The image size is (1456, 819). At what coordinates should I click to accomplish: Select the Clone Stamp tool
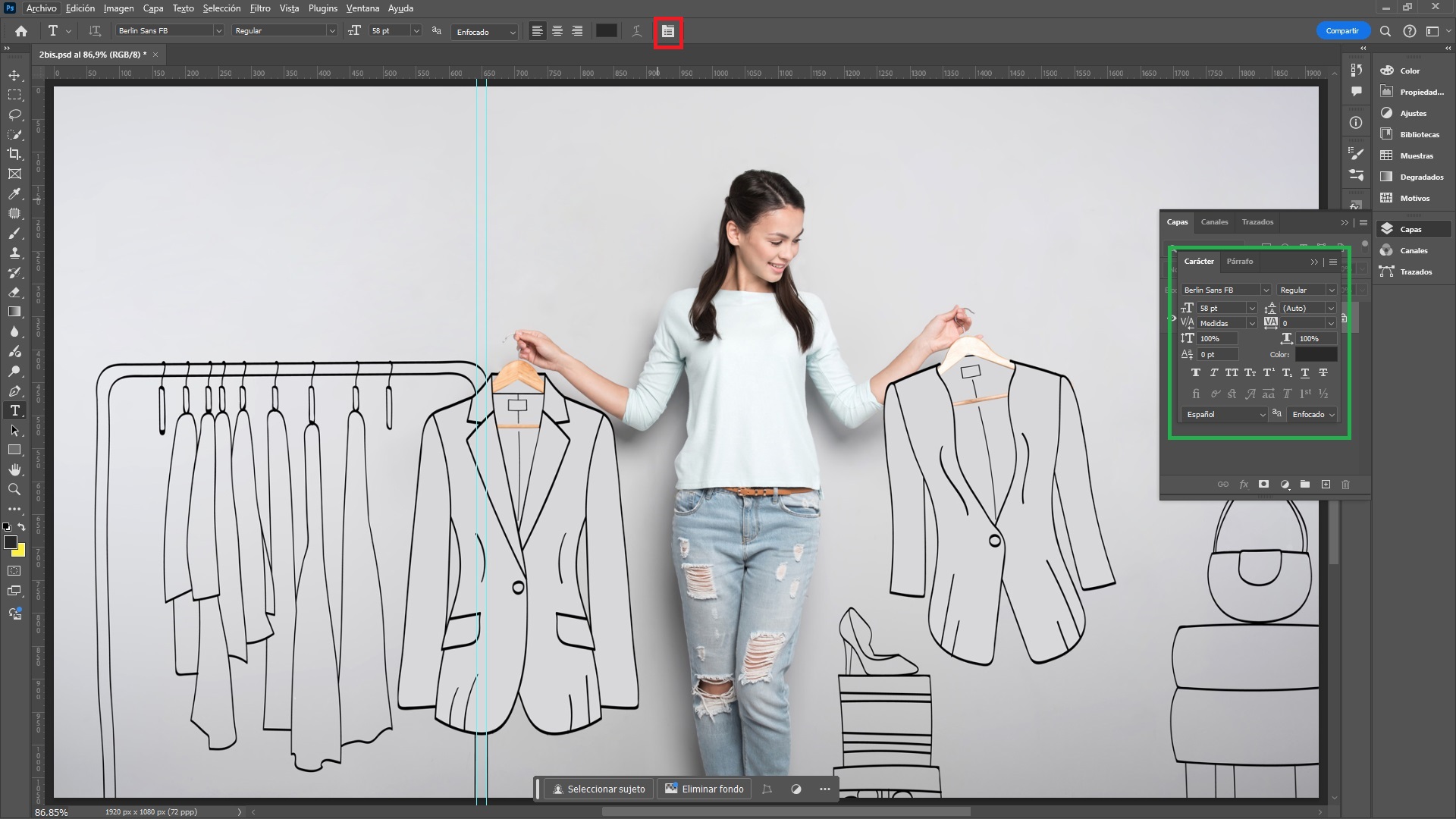pos(14,253)
